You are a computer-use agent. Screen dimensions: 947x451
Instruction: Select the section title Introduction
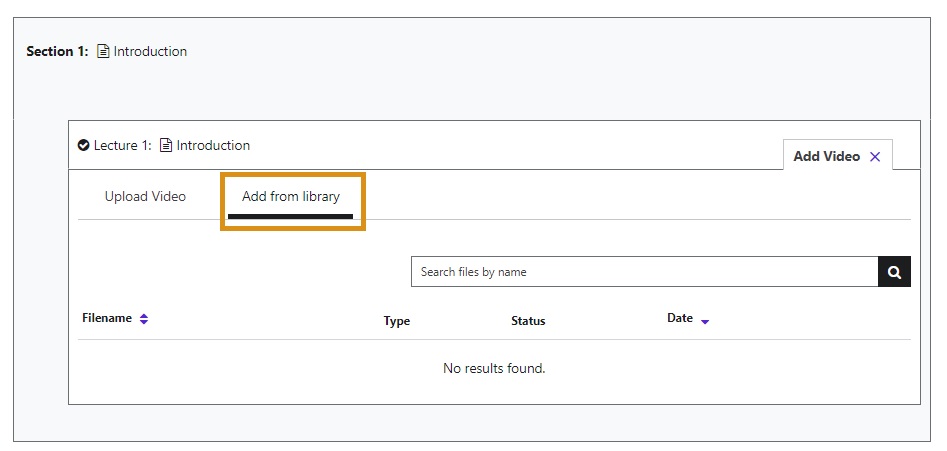[x=150, y=52]
